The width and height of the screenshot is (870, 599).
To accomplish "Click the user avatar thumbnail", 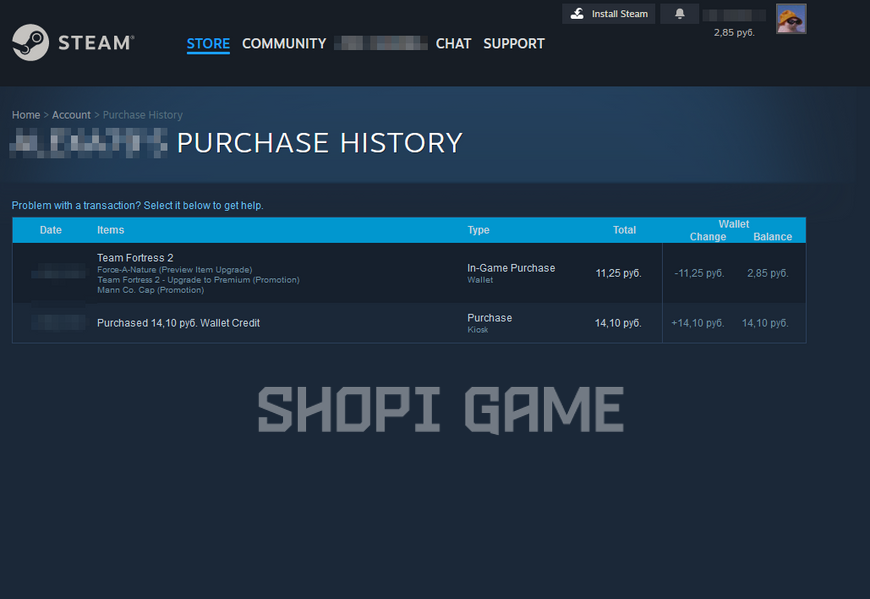I will point(791,19).
